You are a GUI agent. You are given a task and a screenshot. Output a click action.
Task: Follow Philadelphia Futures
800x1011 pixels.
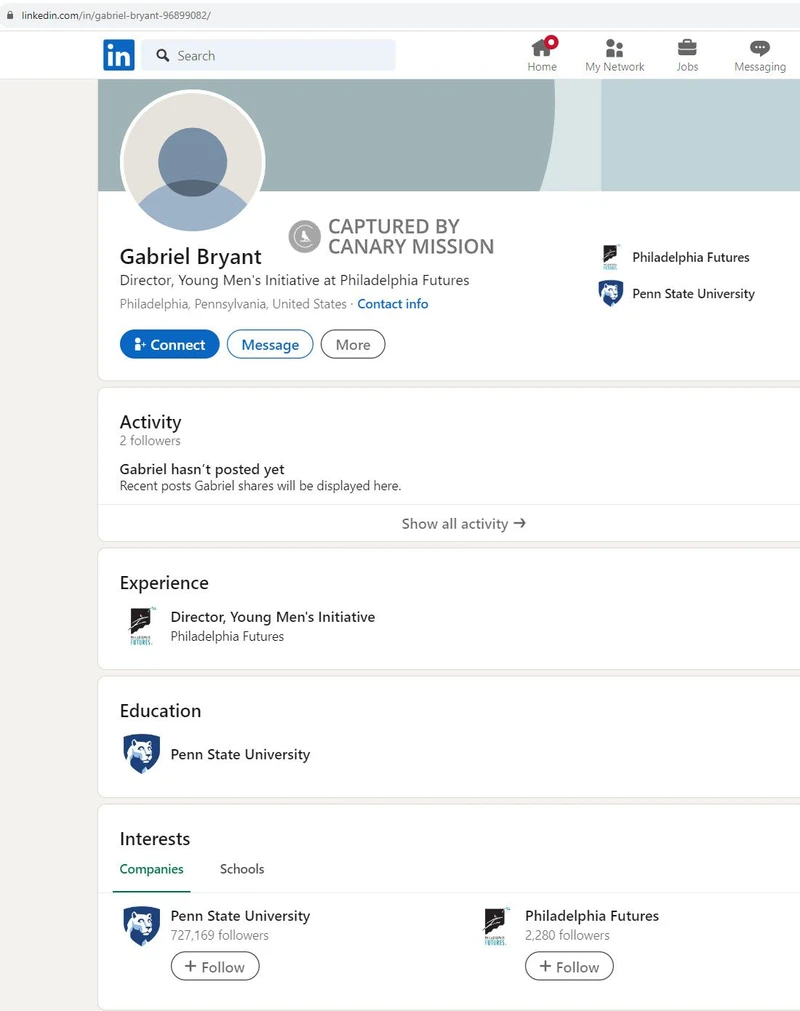click(x=569, y=967)
